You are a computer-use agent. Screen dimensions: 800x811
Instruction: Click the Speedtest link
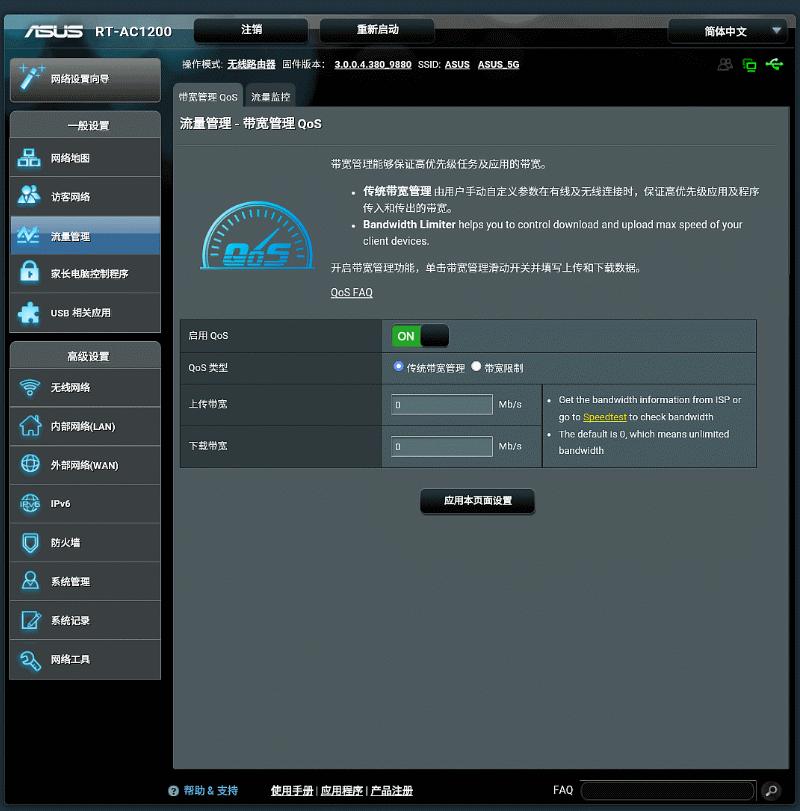click(x=605, y=417)
